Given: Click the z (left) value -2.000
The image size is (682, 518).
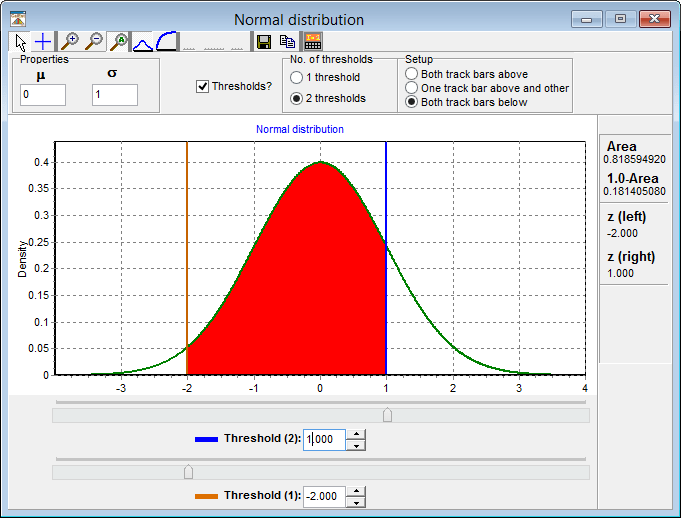Looking at the screenshot, I should coord(622,234).
